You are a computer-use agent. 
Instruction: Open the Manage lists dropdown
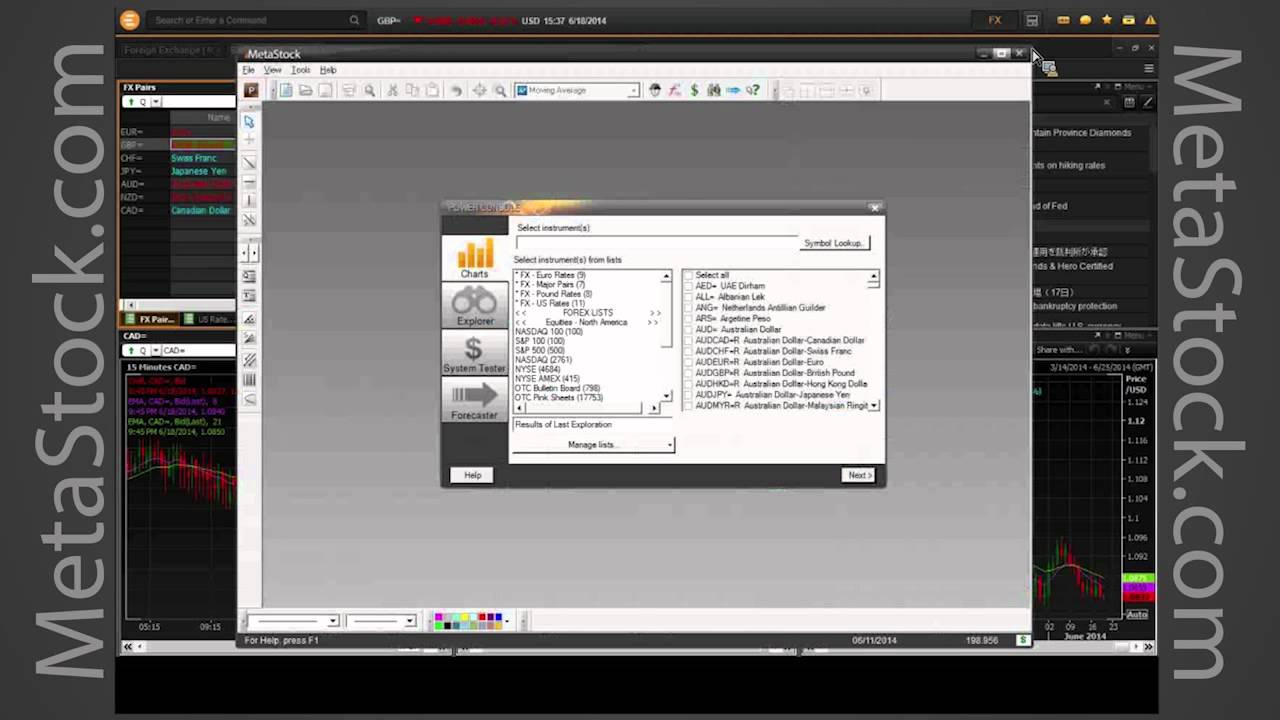593,445
